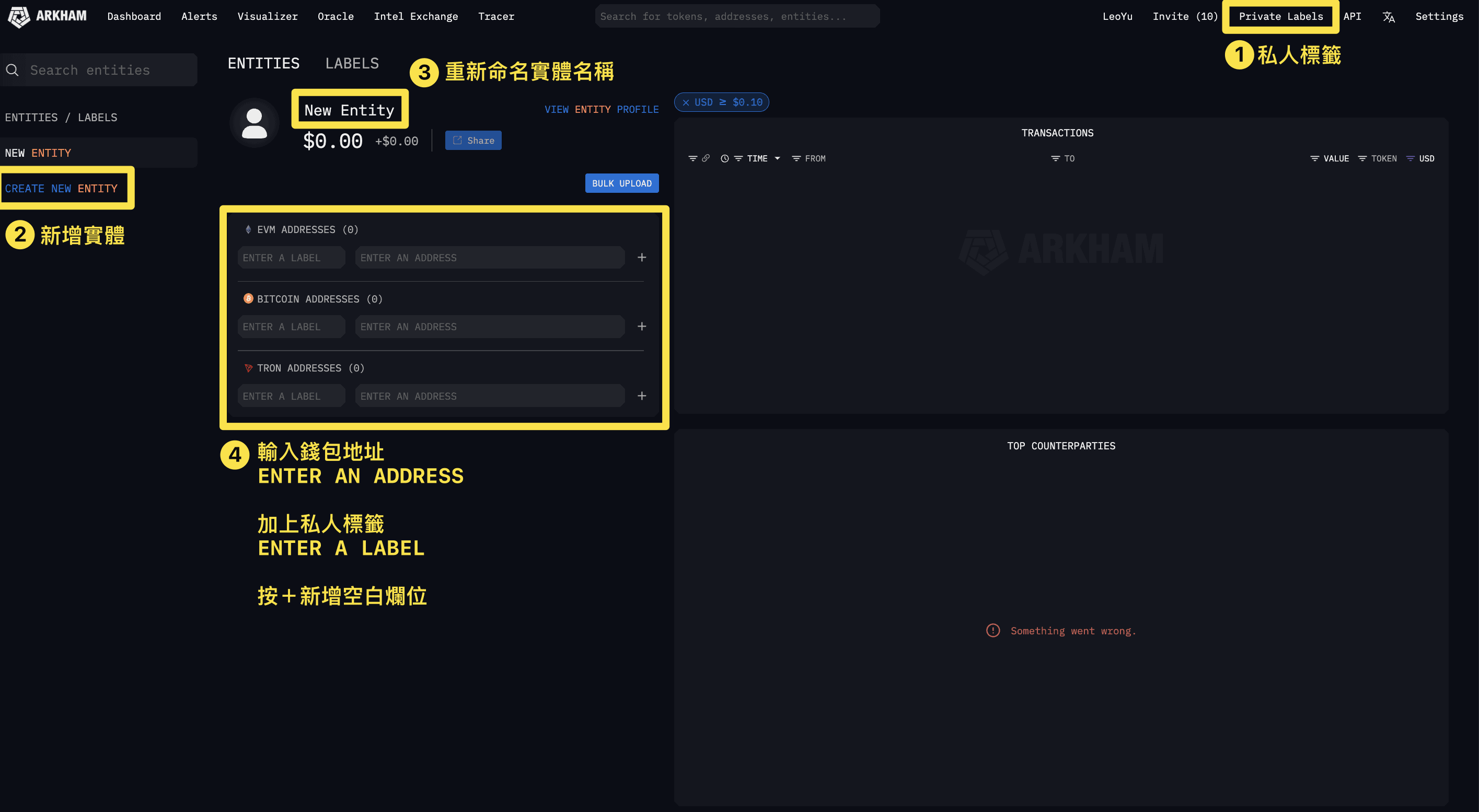The height and width of the screenshot is (812, 1479).
Task: Open the API page
Action: click(1352, 16)
